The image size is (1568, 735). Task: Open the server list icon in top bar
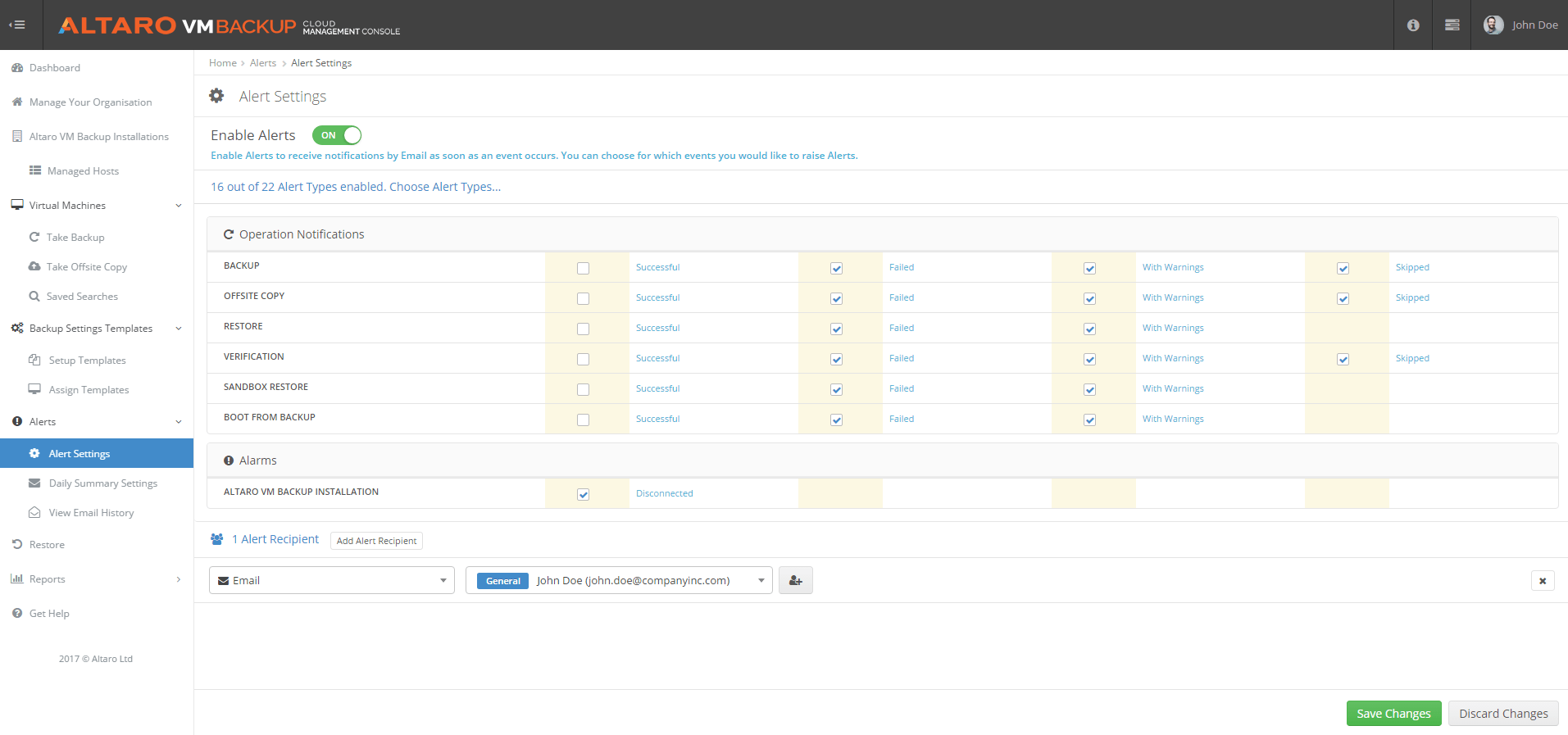click(1452, 25)
